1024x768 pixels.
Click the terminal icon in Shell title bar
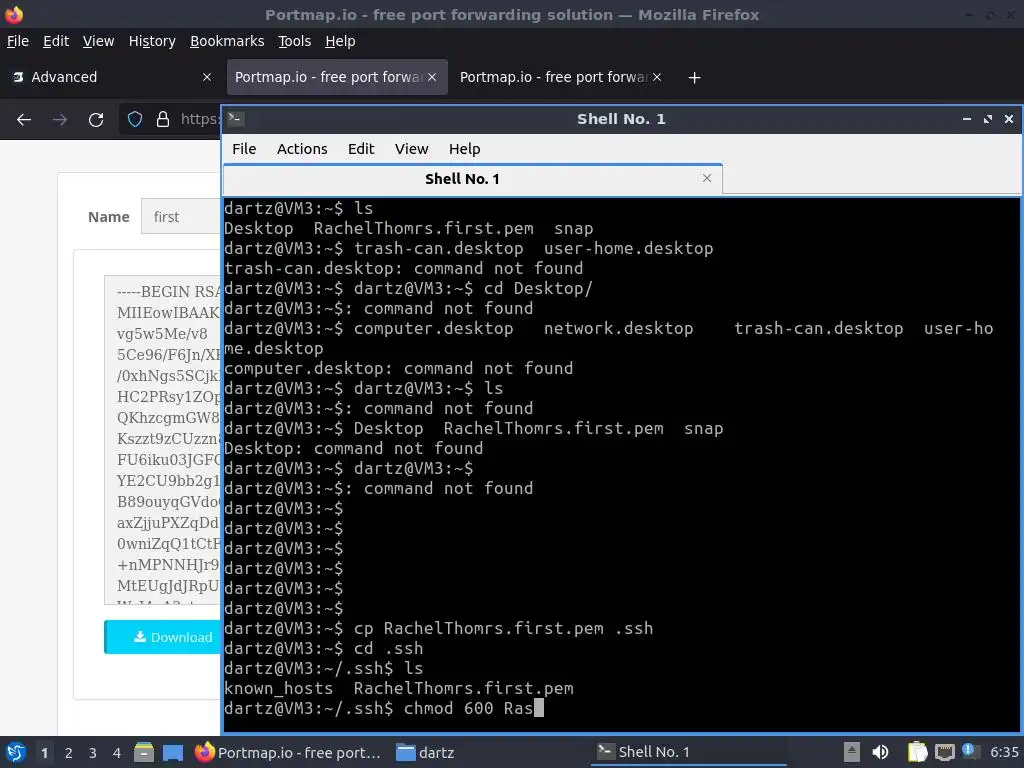point(236,119)
